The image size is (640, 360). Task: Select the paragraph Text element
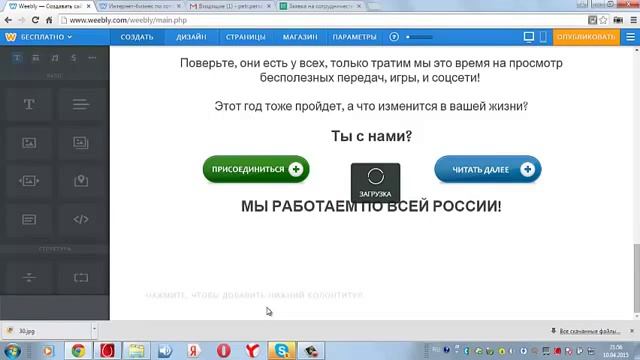pos(81,104)
